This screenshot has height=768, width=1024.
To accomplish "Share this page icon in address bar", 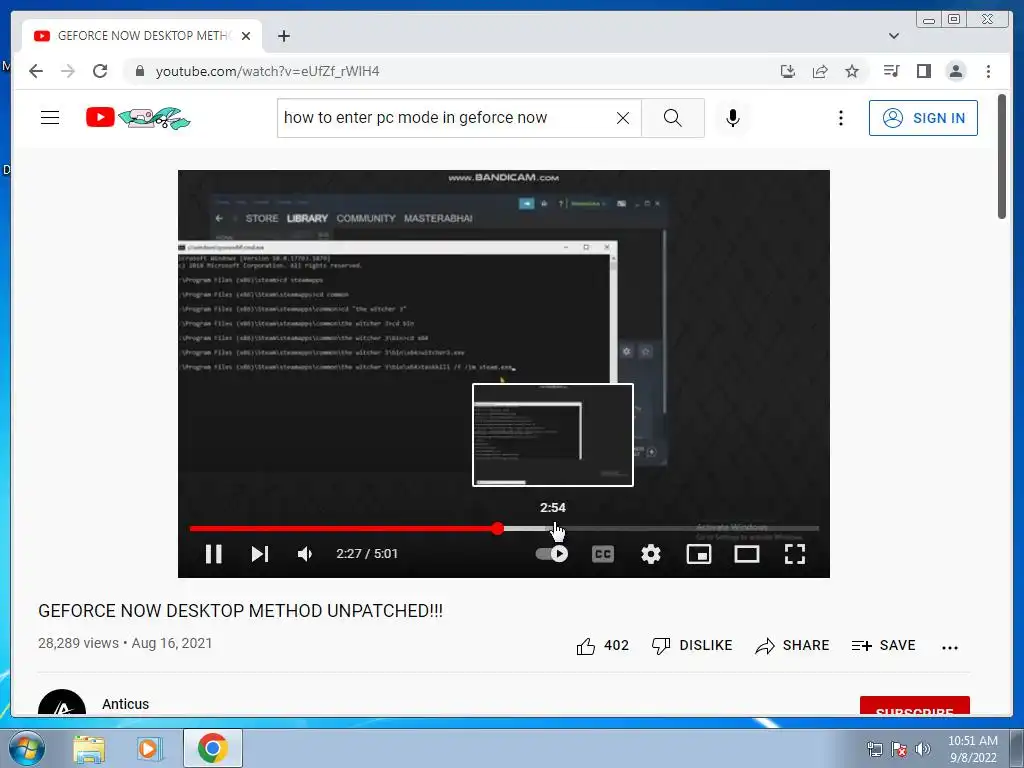I will tap(820, 71).
